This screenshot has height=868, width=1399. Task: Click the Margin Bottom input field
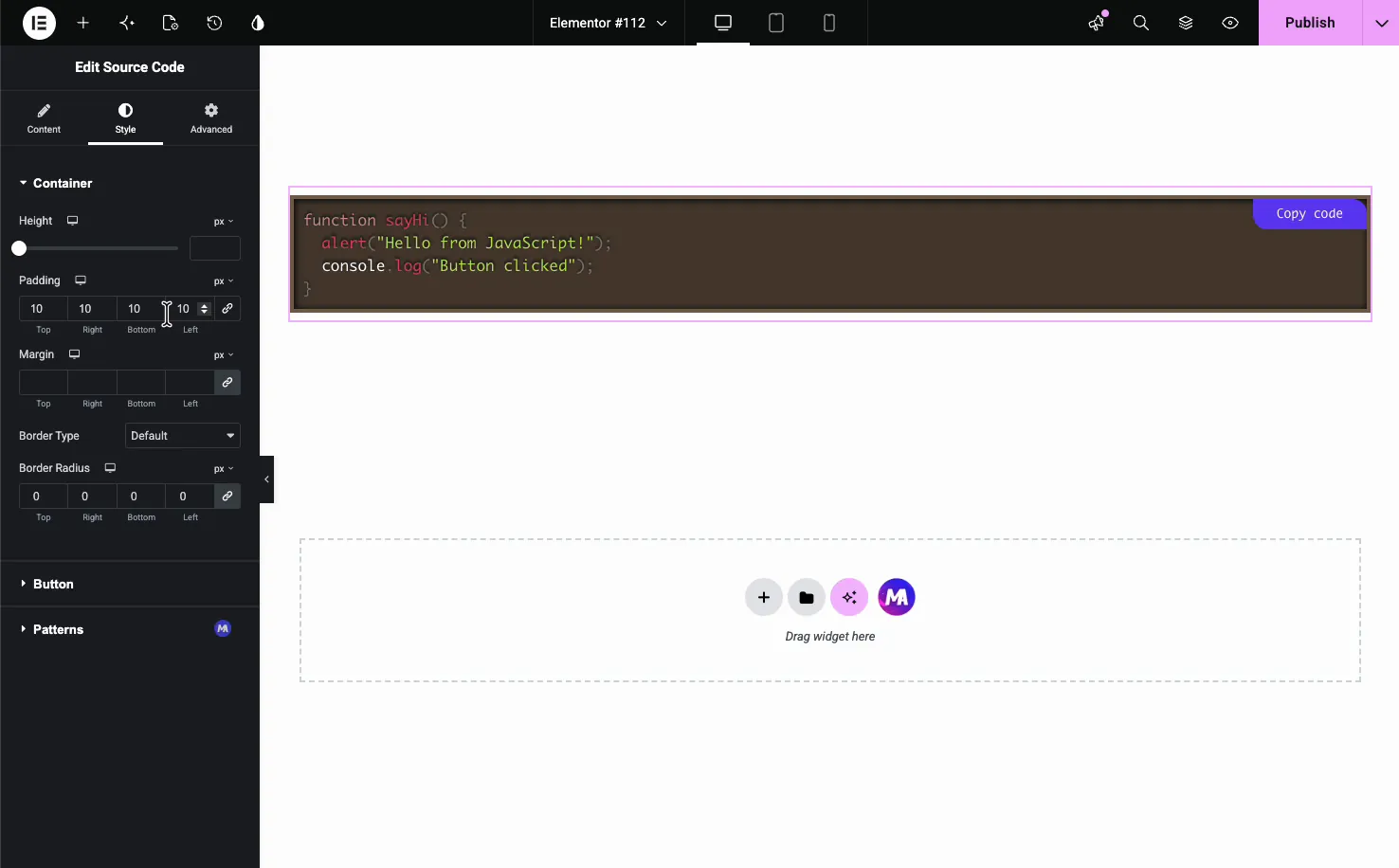pos(141,383)
